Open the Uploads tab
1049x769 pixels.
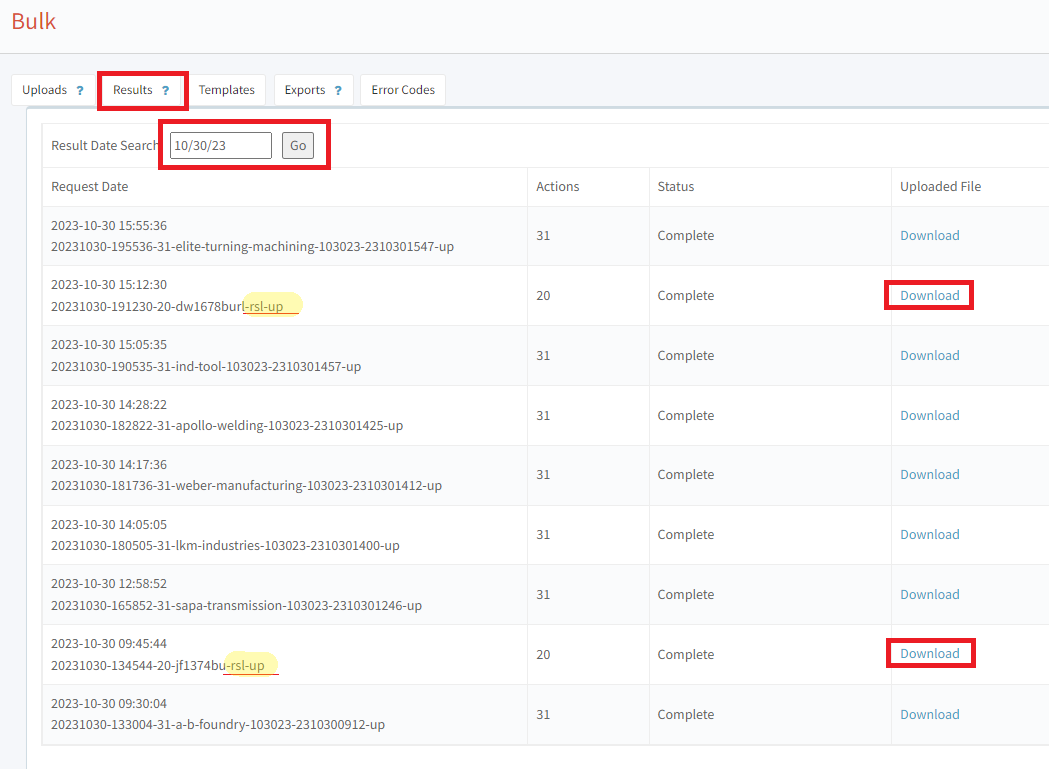coord(45,90)
